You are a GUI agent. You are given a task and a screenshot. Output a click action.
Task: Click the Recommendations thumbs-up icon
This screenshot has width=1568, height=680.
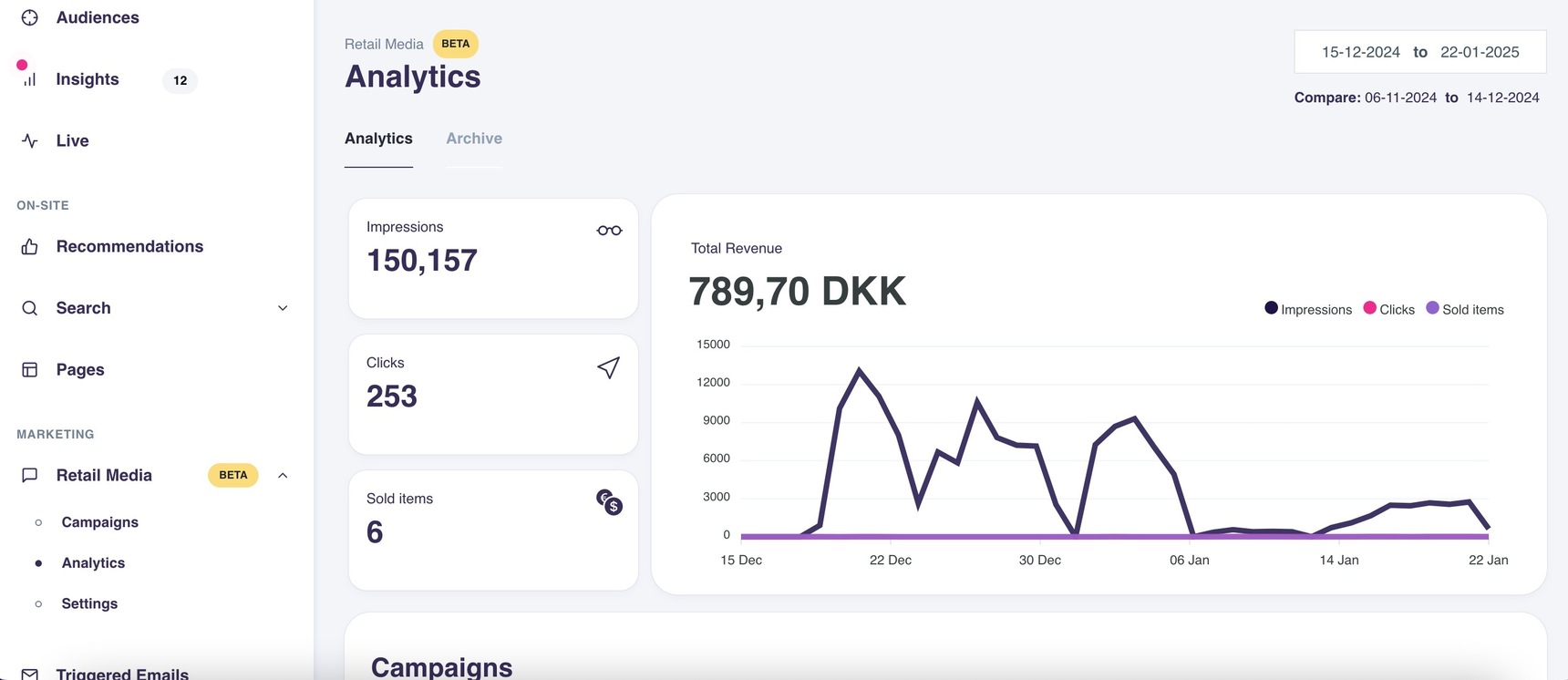pos(29,247)
